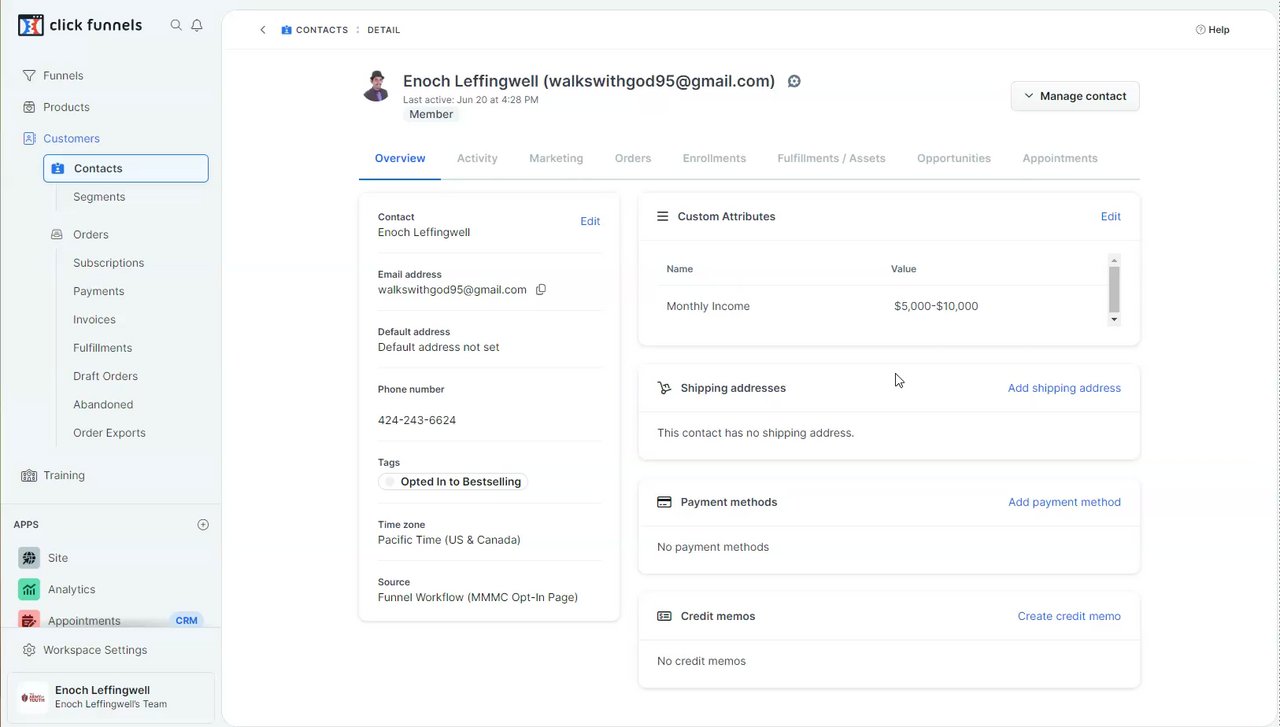Click Create credit memo link
This screenshot has height=727, width=1280.
pyautogui.click(x=1069, y=616)
